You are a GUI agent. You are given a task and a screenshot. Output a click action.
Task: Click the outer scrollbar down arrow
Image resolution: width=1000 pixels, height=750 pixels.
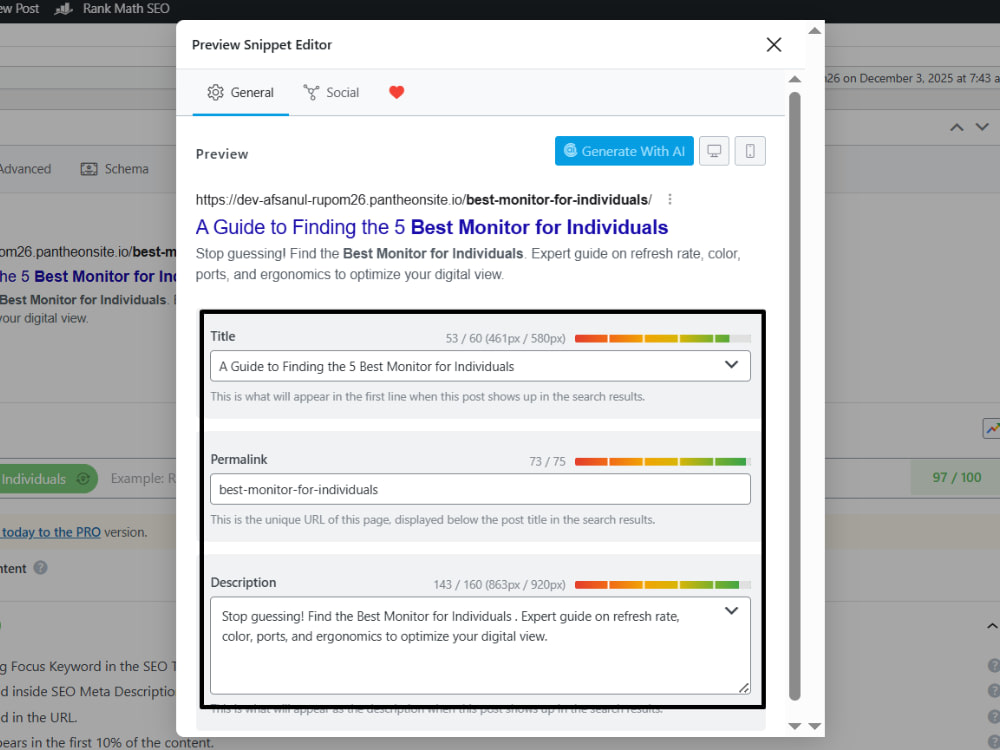pyautogui.click(x=814, y=726)
